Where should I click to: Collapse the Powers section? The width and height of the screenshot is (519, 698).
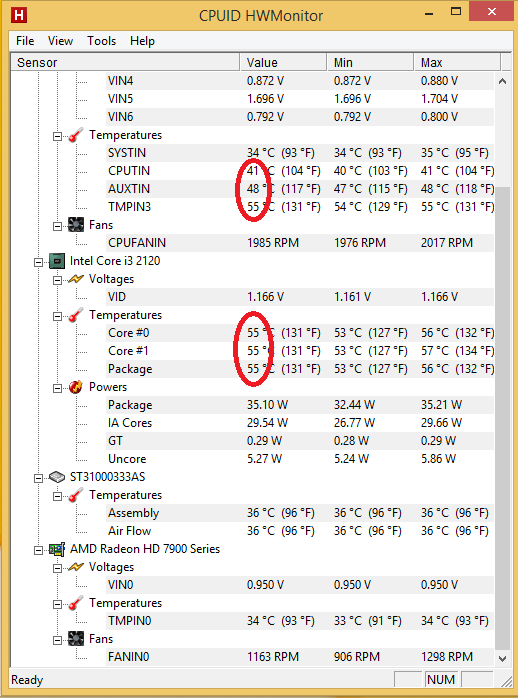tap(58, 389)
